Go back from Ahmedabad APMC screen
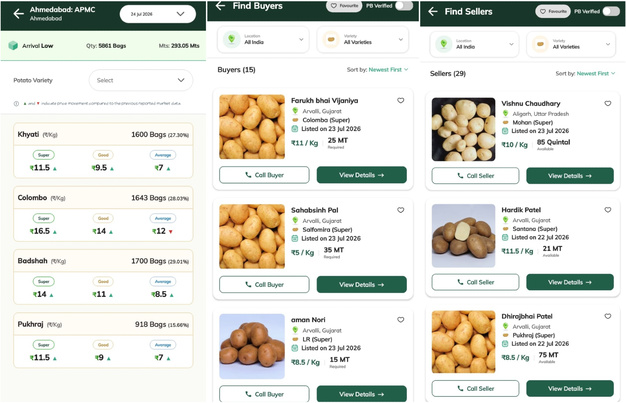The image size is (626, 403). [18, 14]
